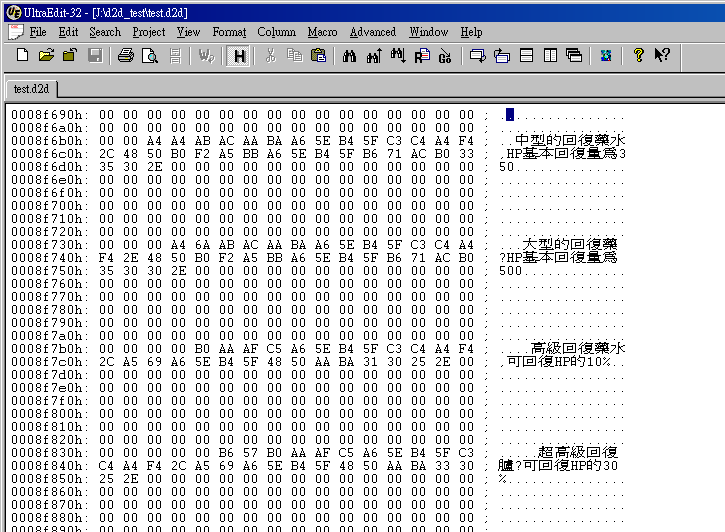Viewport: 725px width, 532px height.
Task: Click the web browser globe icon
Action: pos(606,55)
